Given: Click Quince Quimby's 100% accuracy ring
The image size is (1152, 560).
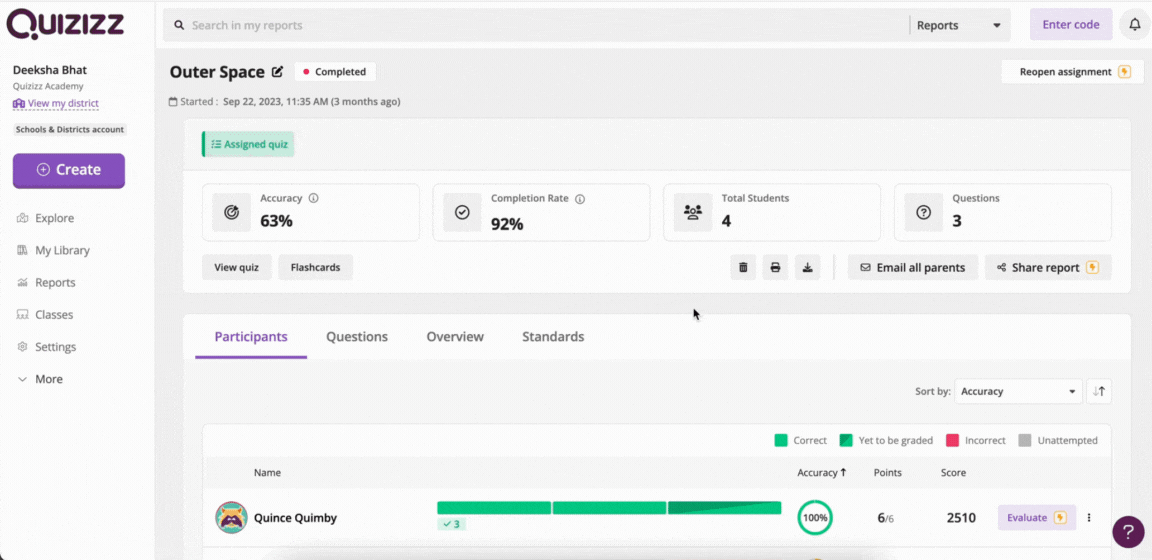Looking at the screenshot, I should pos(815,517).
